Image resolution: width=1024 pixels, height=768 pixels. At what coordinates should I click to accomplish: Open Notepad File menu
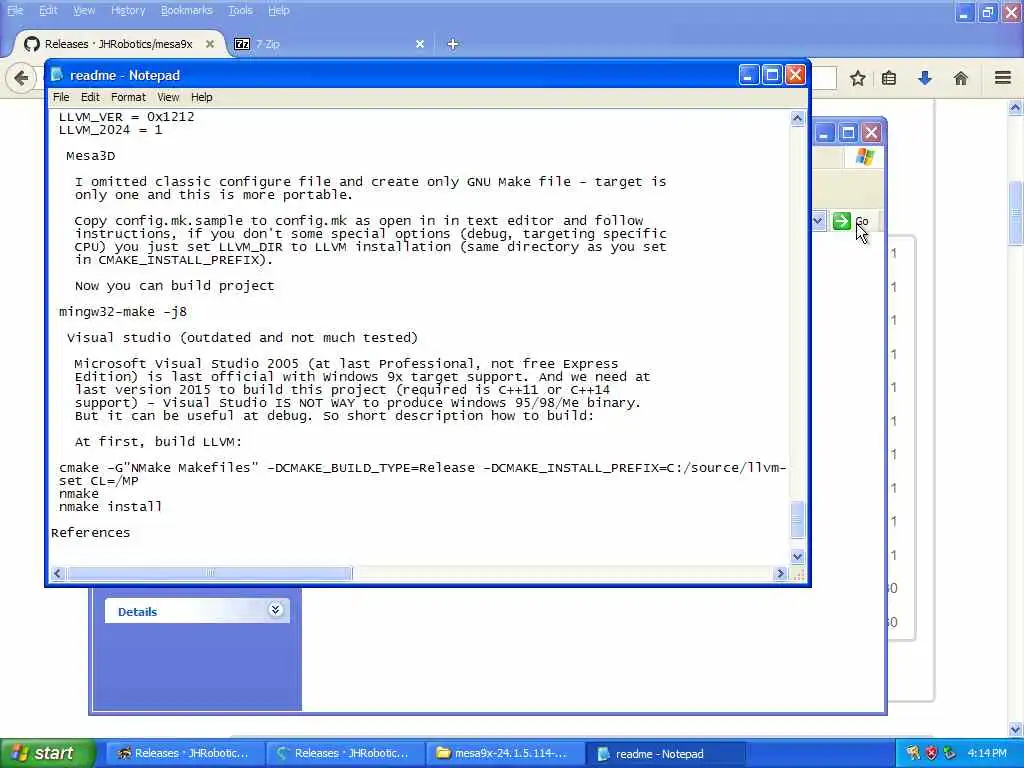pos(61,97)
